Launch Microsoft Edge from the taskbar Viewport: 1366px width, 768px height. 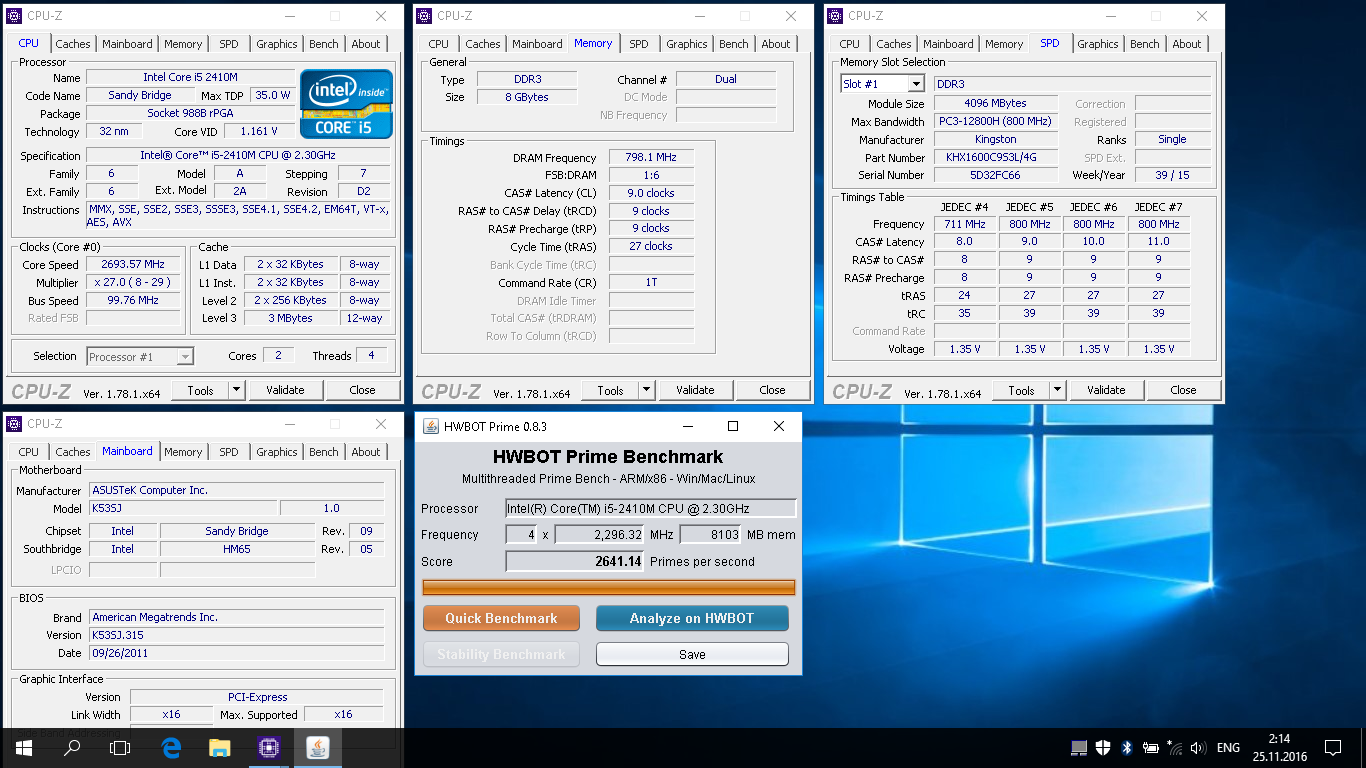171,748
